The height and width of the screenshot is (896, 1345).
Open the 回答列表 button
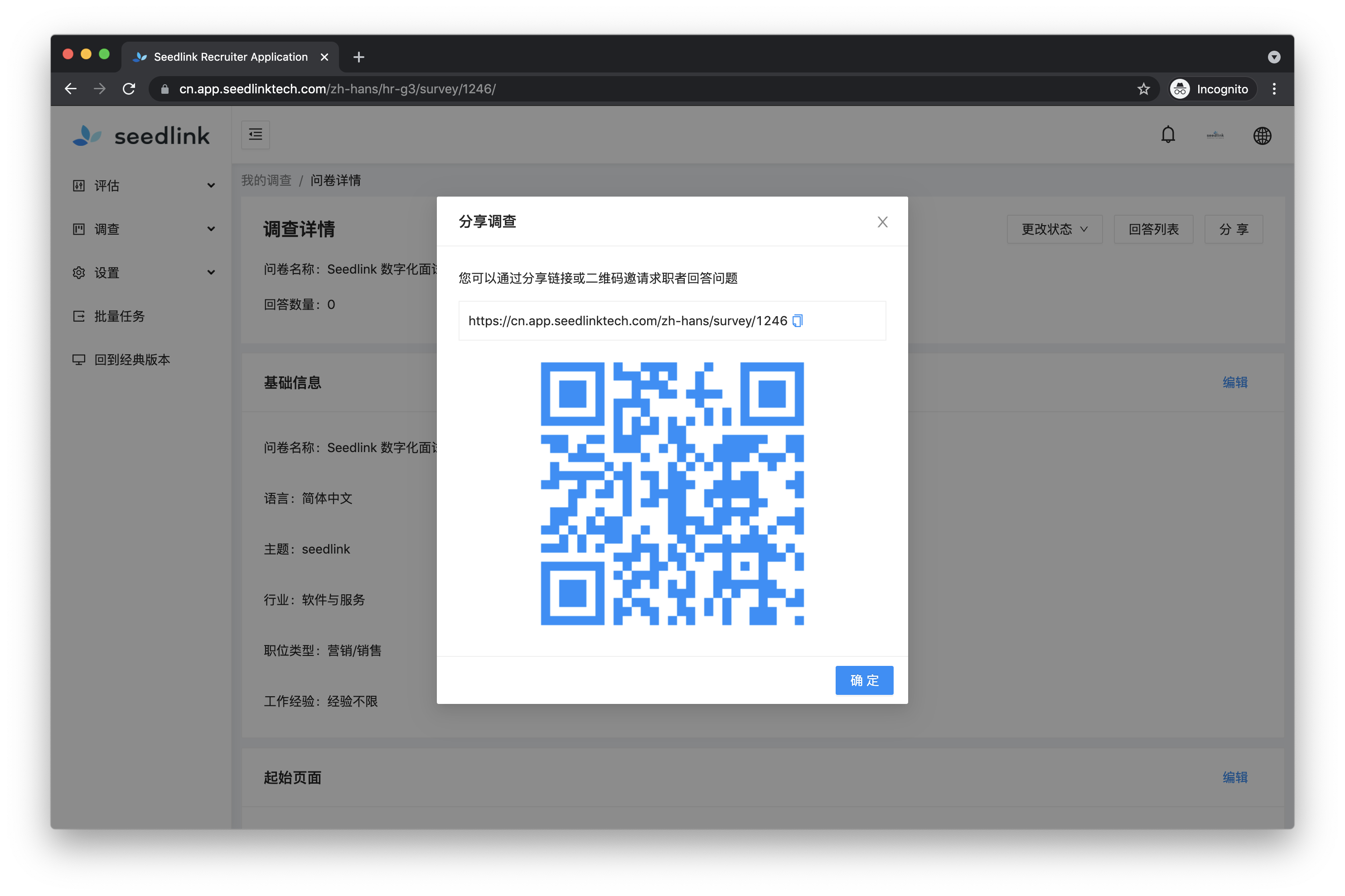(x=1153, y=229)
